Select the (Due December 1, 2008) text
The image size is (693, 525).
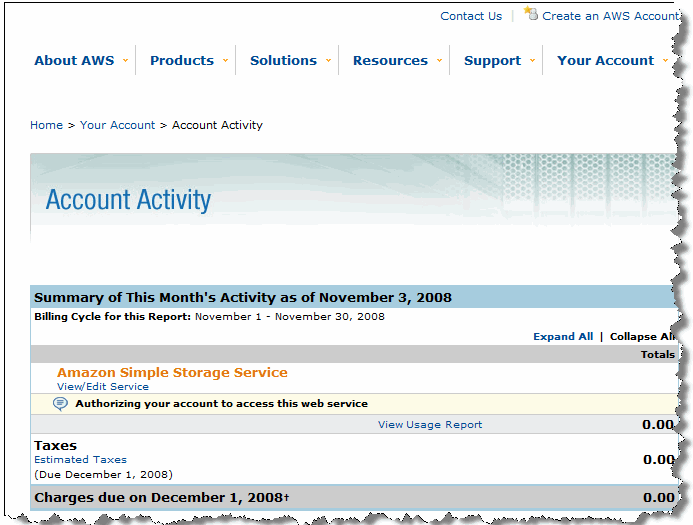(103, 474)
